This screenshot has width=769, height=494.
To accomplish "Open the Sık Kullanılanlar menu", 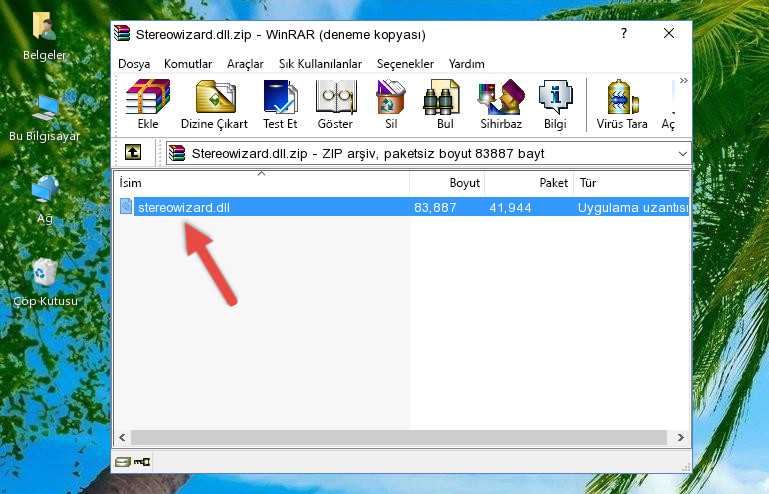I will point(320,64).
